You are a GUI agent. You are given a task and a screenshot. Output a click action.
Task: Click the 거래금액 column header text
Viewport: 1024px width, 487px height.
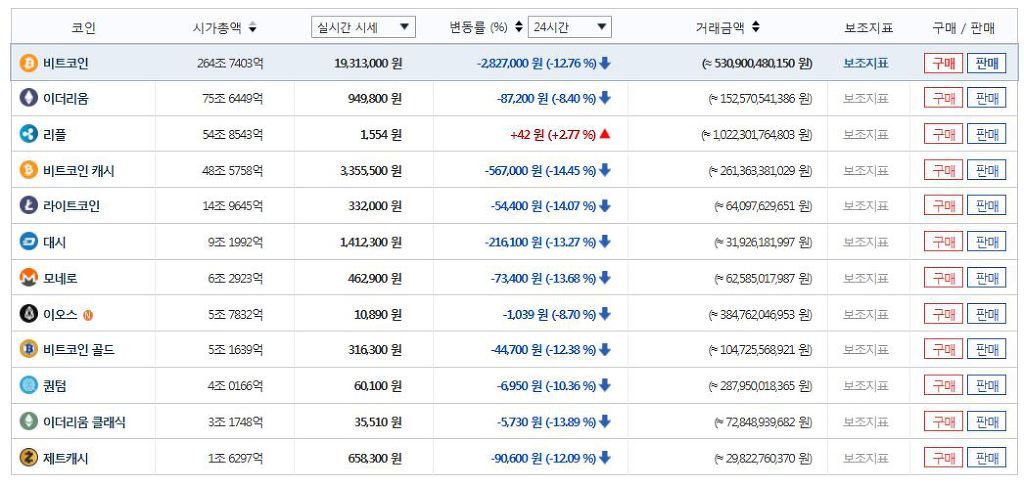click(x=720, y=27)
